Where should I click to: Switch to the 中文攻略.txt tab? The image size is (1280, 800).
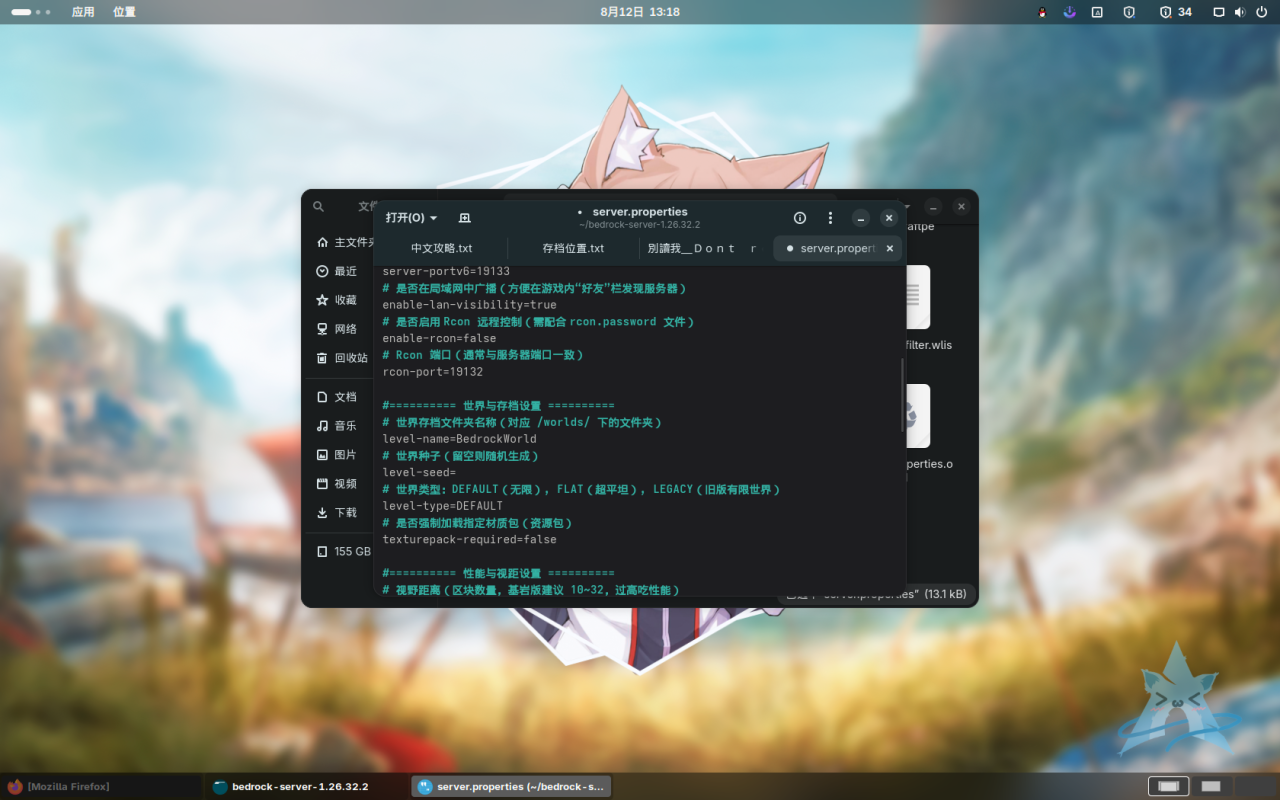click(441, 248)
